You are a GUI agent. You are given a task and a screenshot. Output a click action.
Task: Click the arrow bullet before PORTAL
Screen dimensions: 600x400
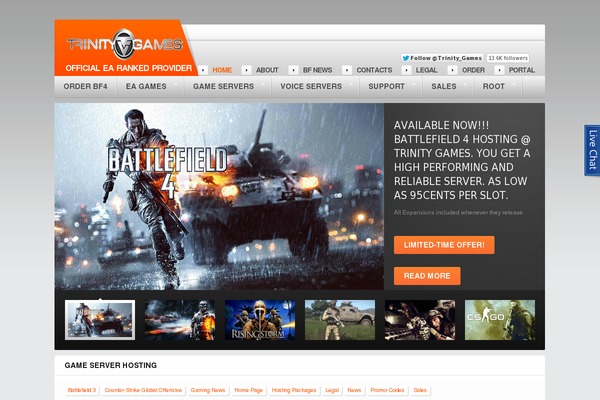coord(499,70)
